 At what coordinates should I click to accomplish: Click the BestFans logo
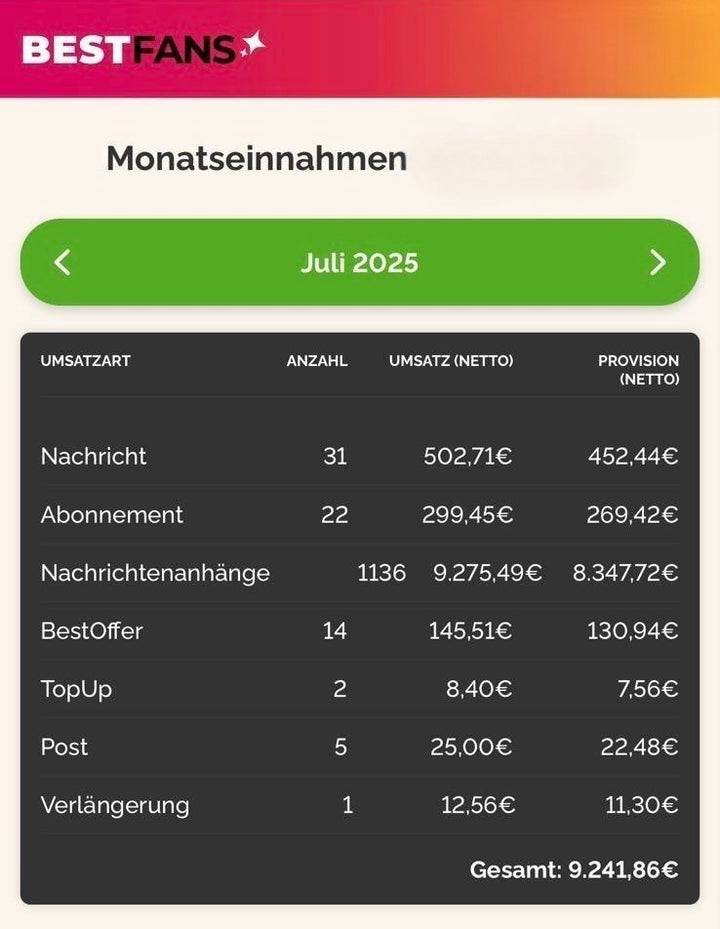point(143,48)
